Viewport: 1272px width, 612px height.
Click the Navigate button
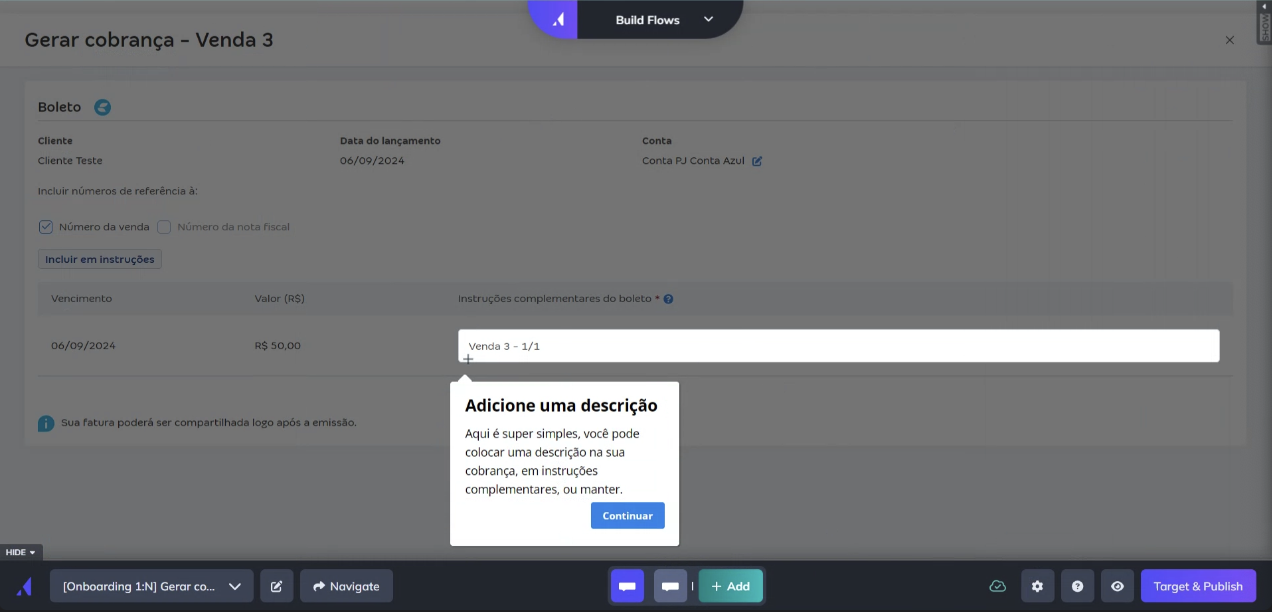pos(346,586)
